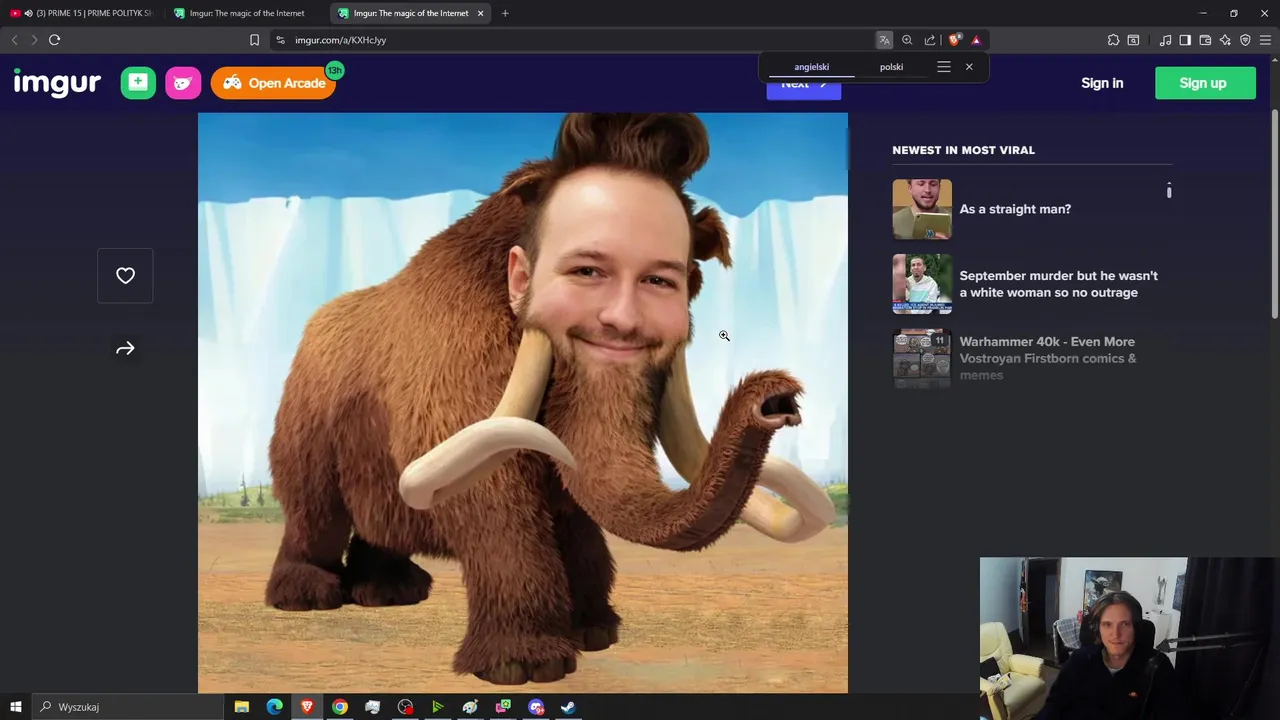
Task: Click the Sign up button
Action: point(1205,83)
